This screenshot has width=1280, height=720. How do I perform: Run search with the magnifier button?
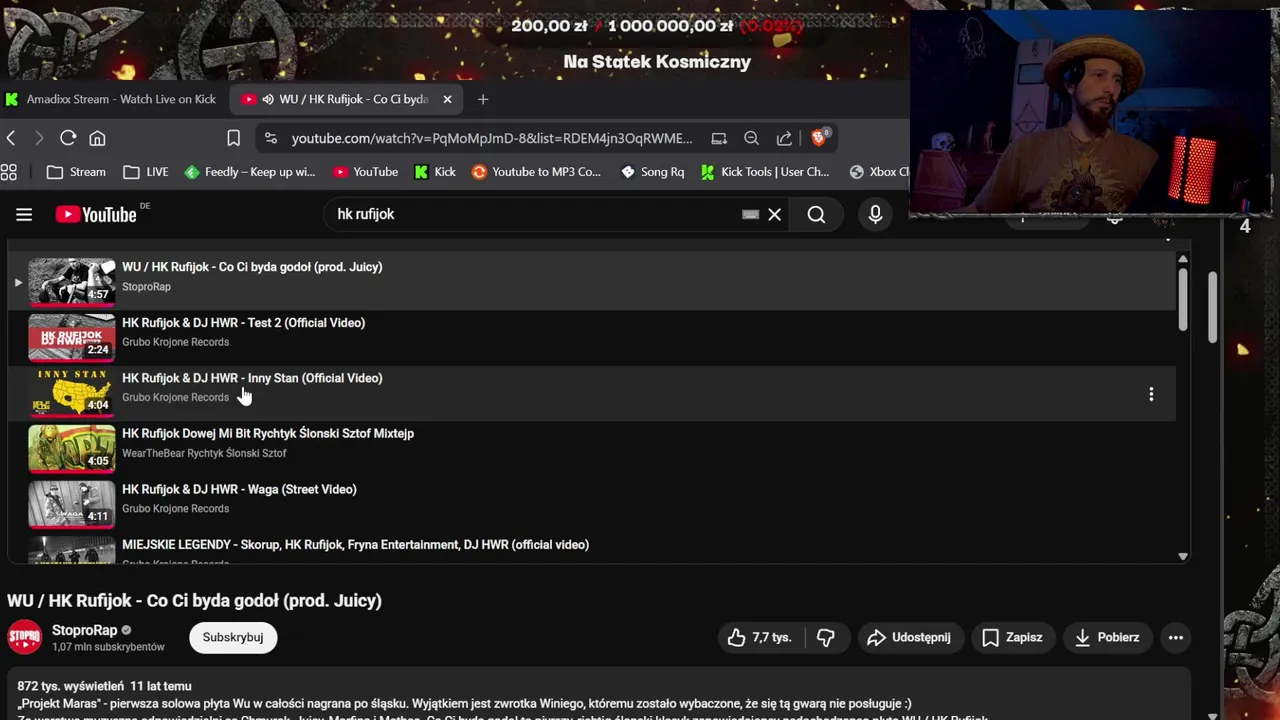[x=816, y=214]
